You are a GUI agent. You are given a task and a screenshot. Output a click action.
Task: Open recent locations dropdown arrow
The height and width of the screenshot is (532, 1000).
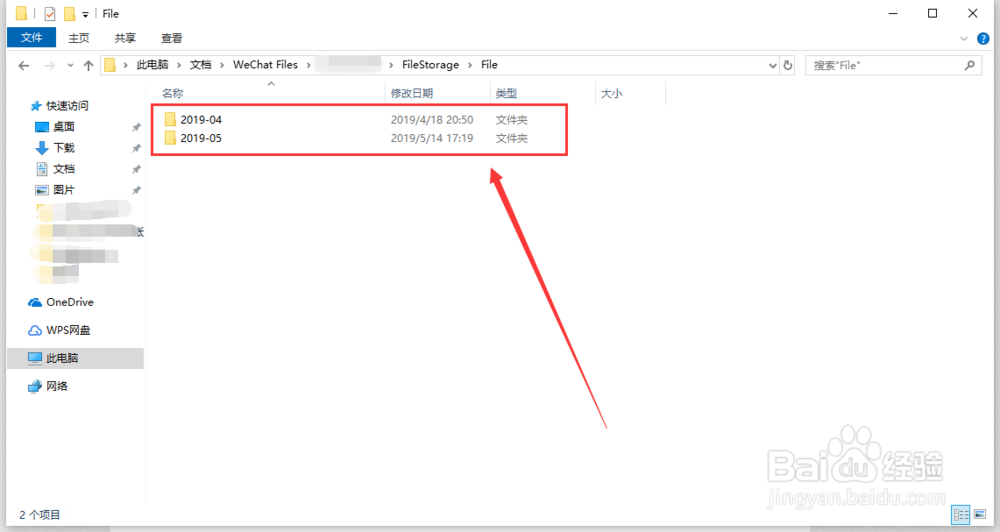[x=70, y=65]
